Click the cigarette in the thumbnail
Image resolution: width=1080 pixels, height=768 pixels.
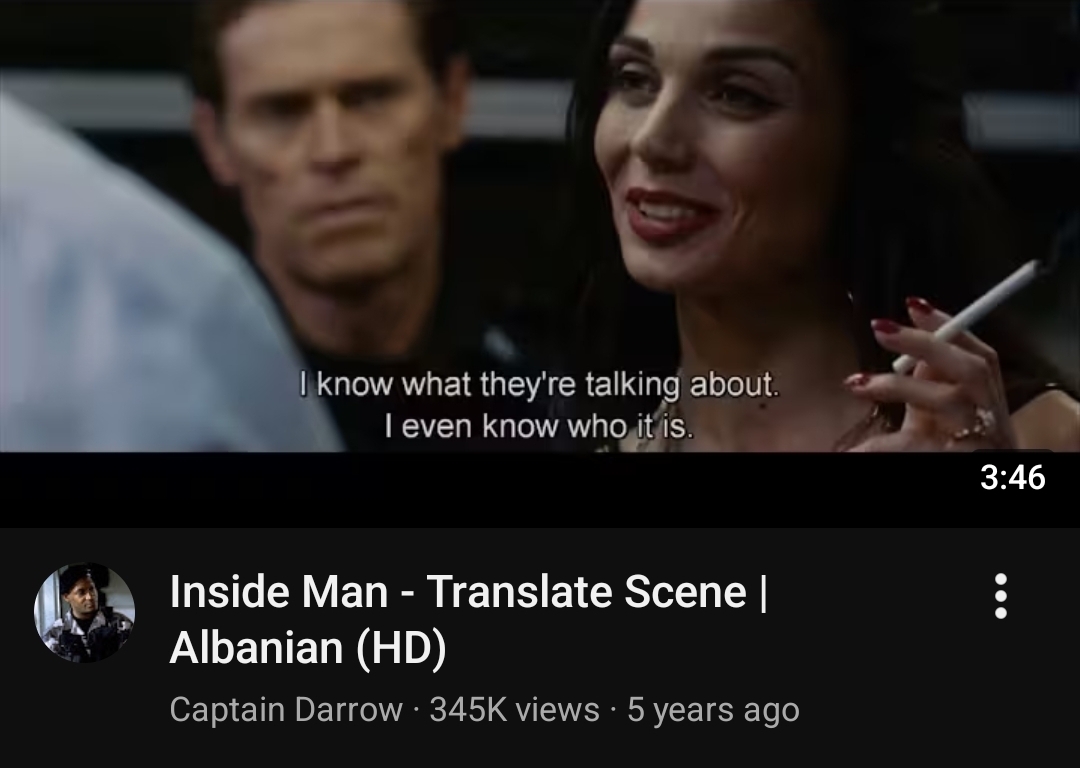[x=965, y=316]
